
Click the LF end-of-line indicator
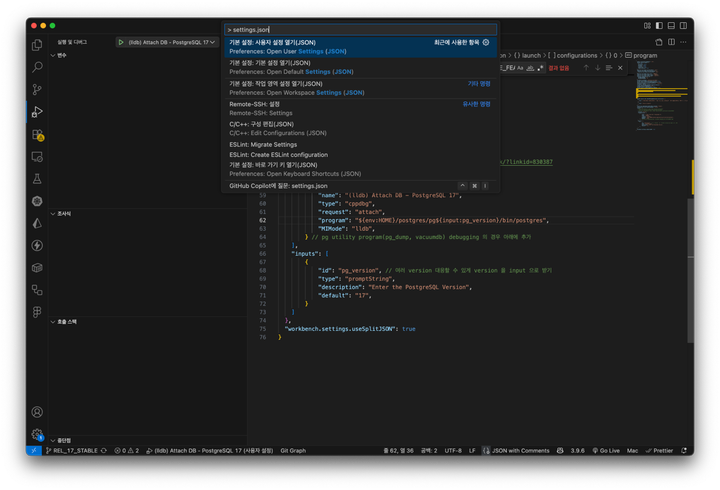coord(472,451)
